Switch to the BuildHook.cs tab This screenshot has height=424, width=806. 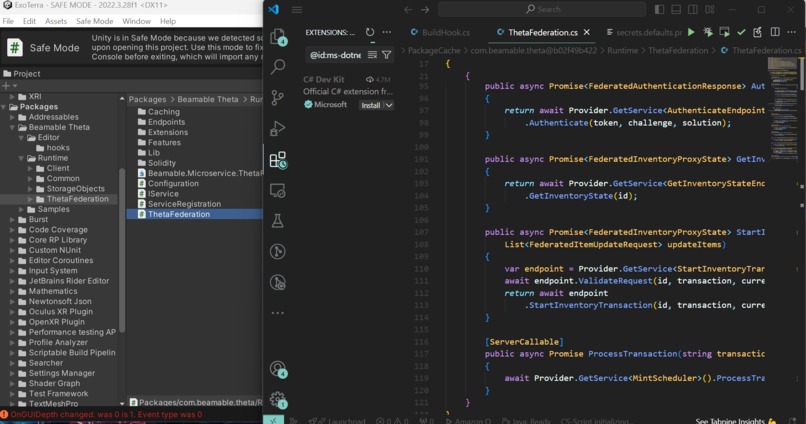tap(440, 32)
